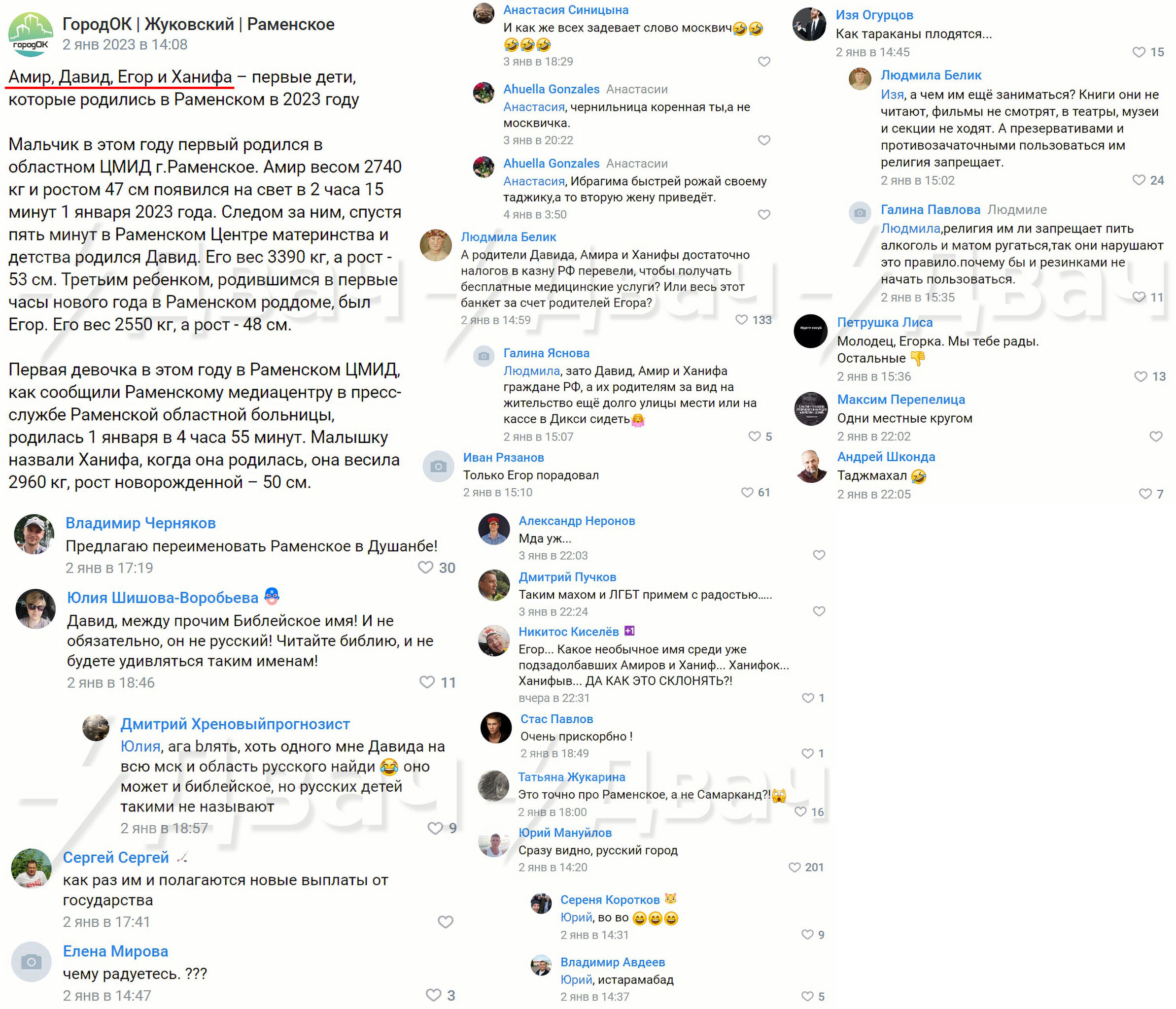This screenshot has height=1009, width=1176.
Task: Click heart on Изя Огурцов's comment
Action: pos(1139,52)
